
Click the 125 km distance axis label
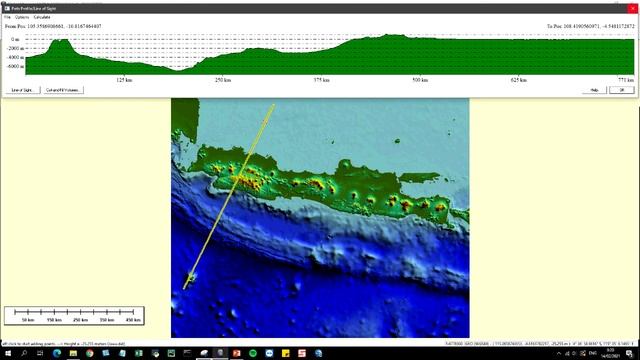124,80
